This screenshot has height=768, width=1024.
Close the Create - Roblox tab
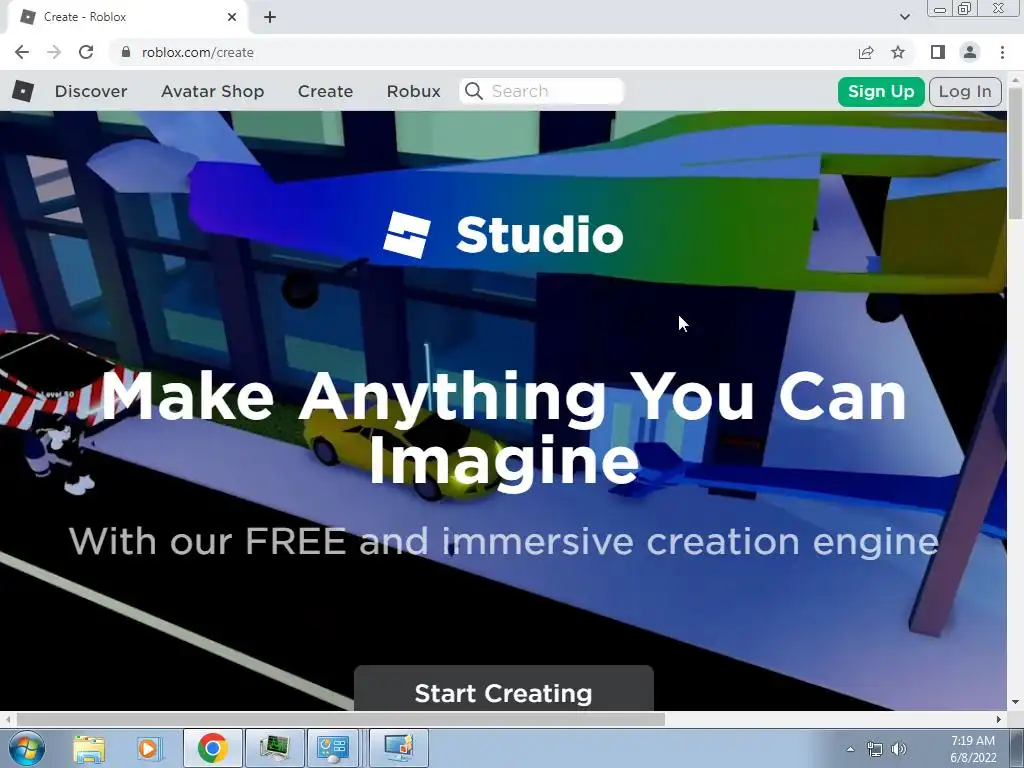(x=232, y=17)
